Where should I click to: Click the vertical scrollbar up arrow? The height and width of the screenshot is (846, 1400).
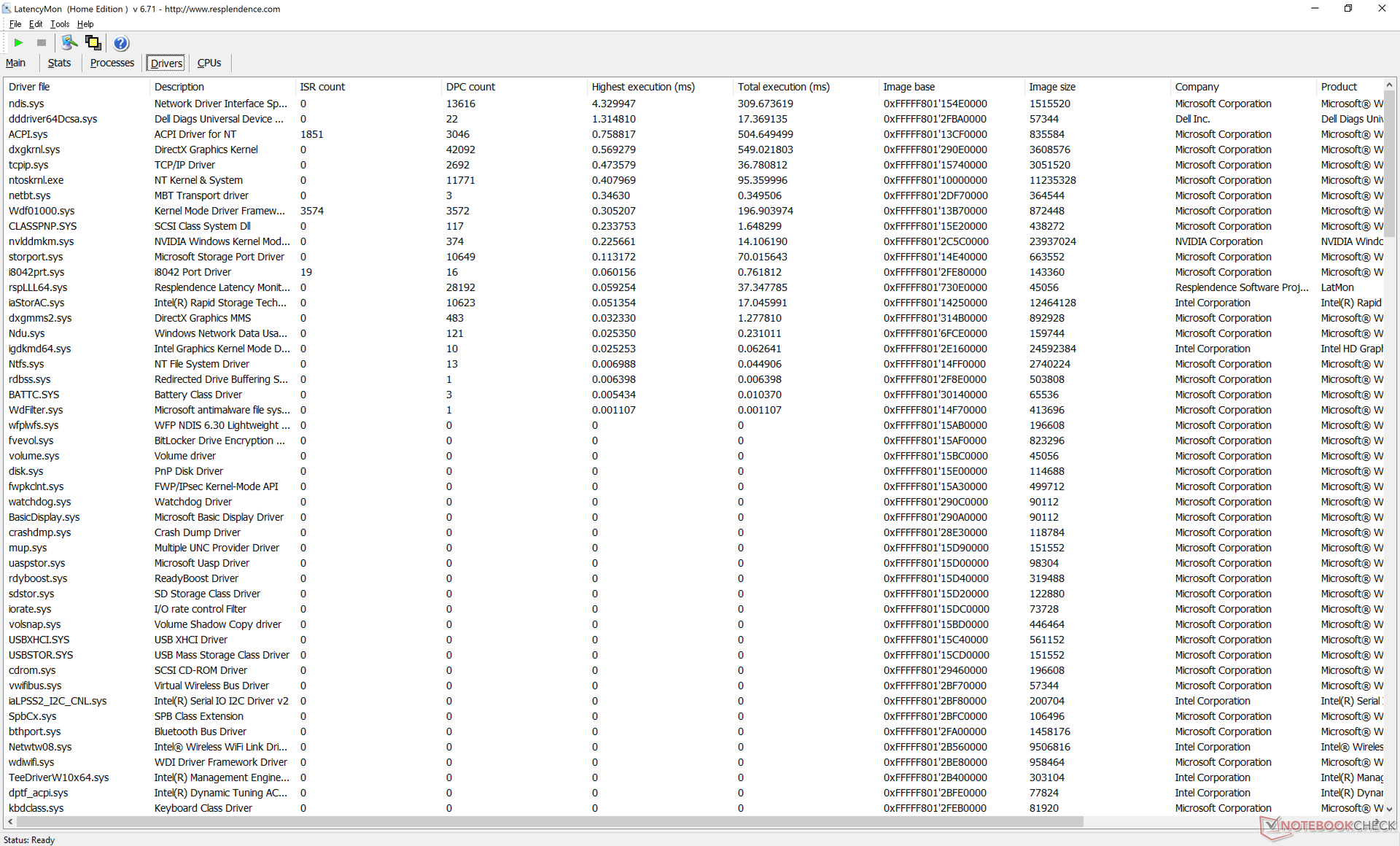[1389, 86]
